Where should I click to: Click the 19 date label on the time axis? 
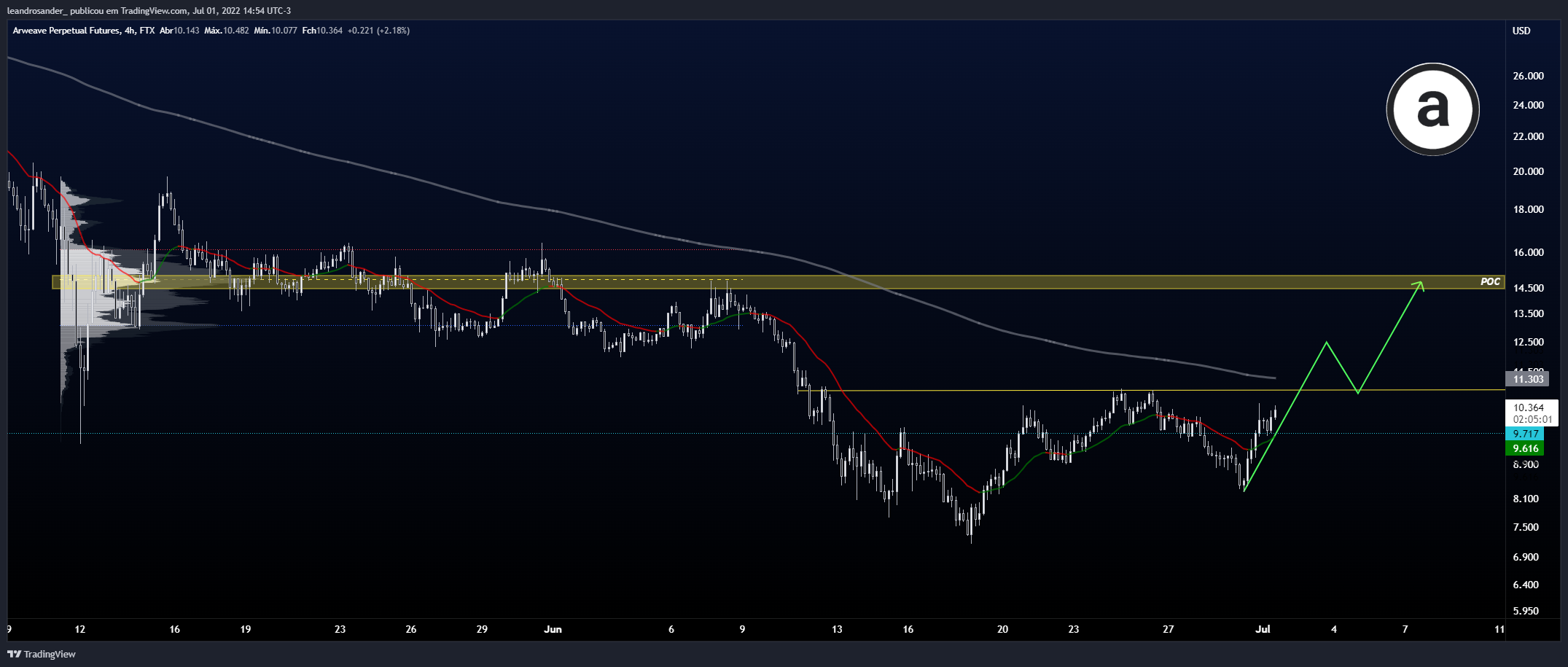(x=246, y=629)
